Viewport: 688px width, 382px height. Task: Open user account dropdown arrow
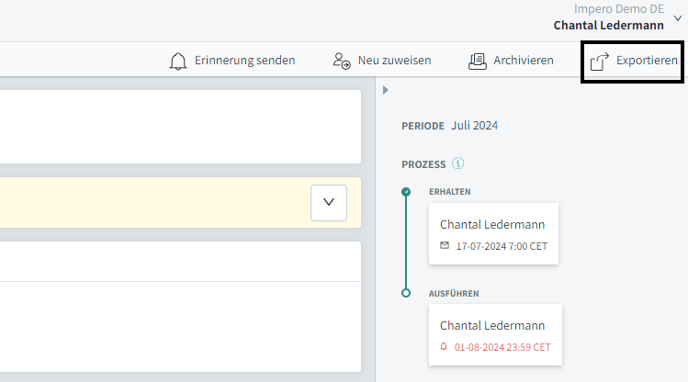point(678,18)
